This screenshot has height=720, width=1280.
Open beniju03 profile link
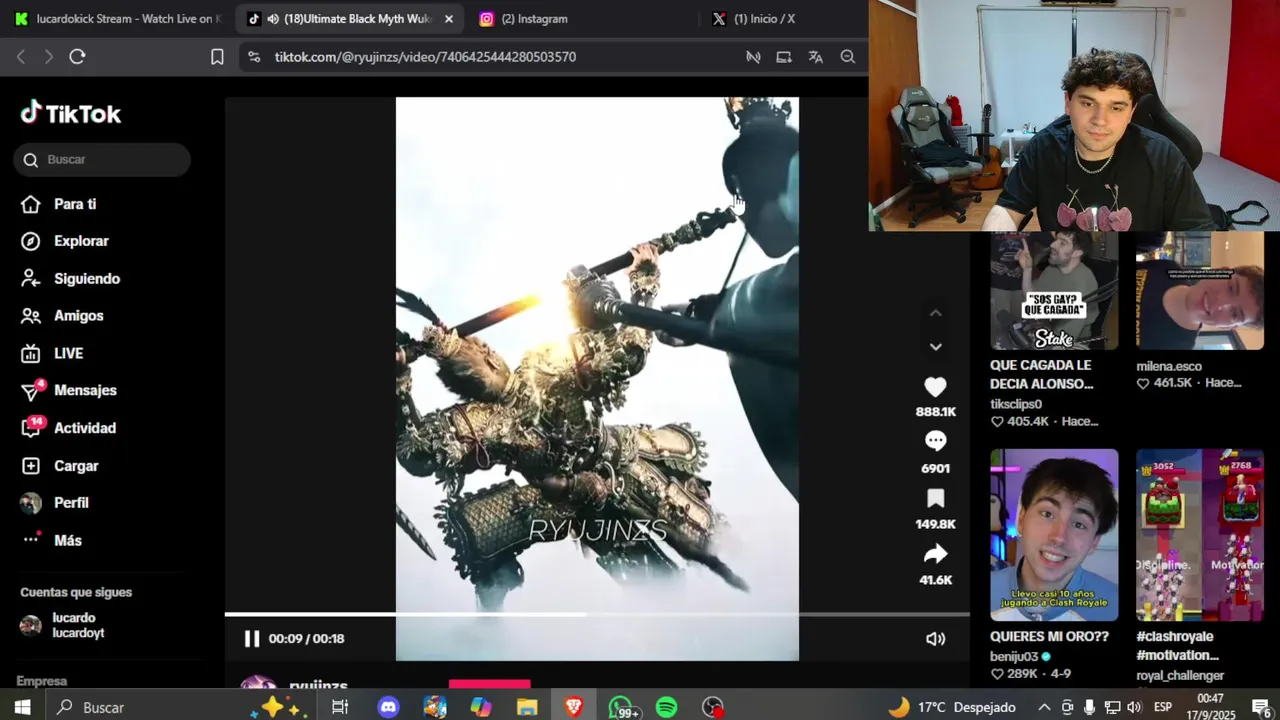coord(1014,657)
